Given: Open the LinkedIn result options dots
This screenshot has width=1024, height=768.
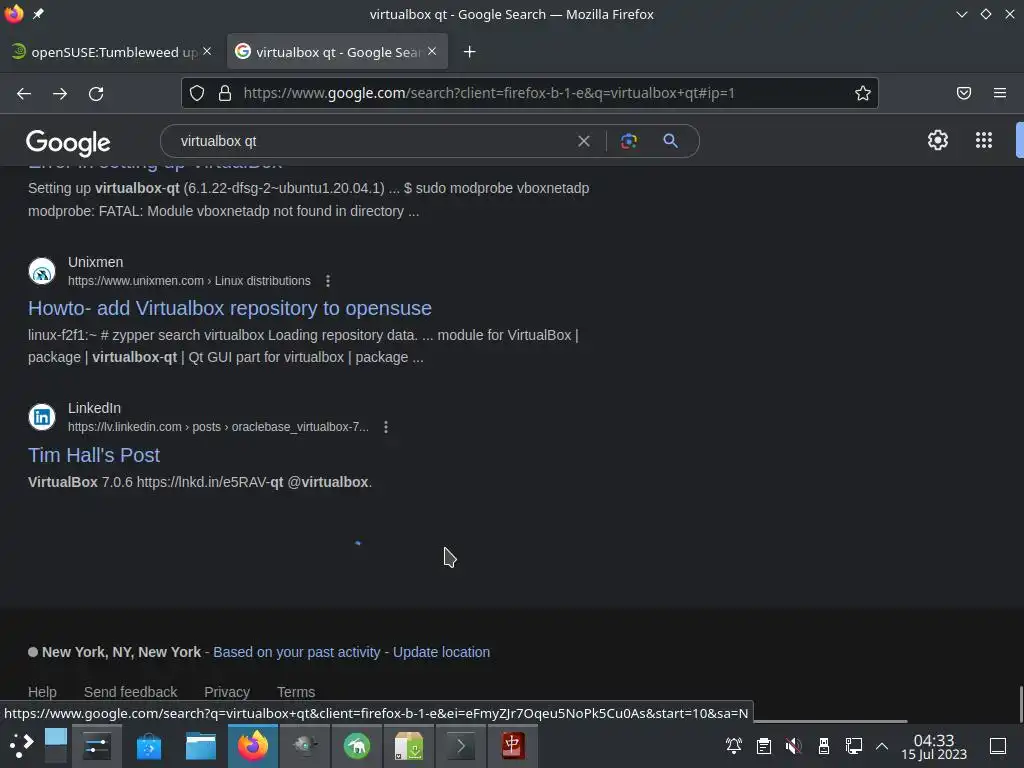Looking at the screenshot, I should point(386,427).
